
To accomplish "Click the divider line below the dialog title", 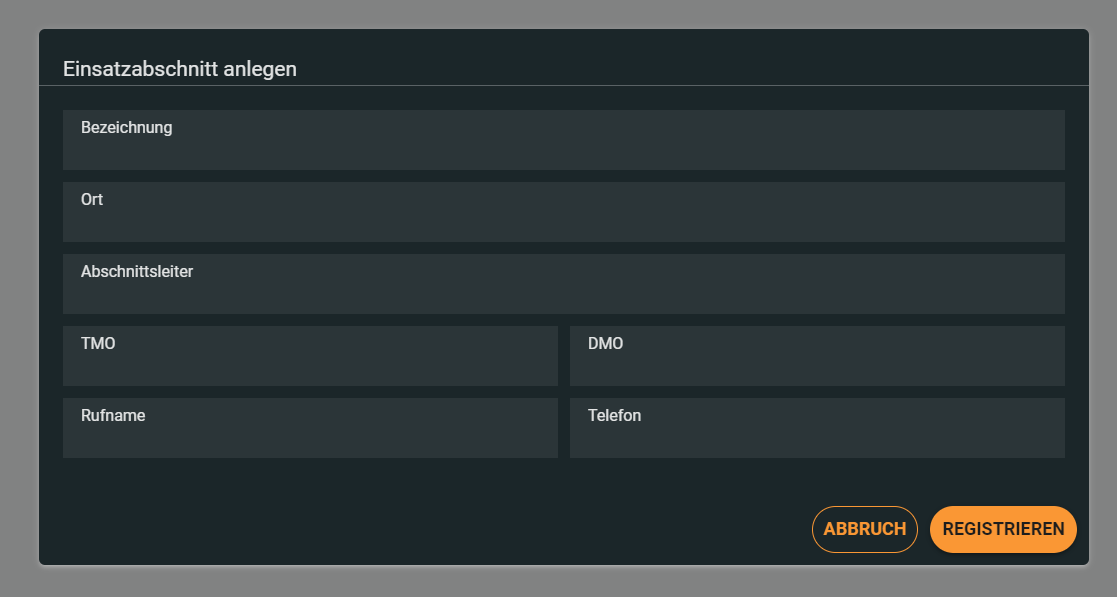I will point(563,86).
